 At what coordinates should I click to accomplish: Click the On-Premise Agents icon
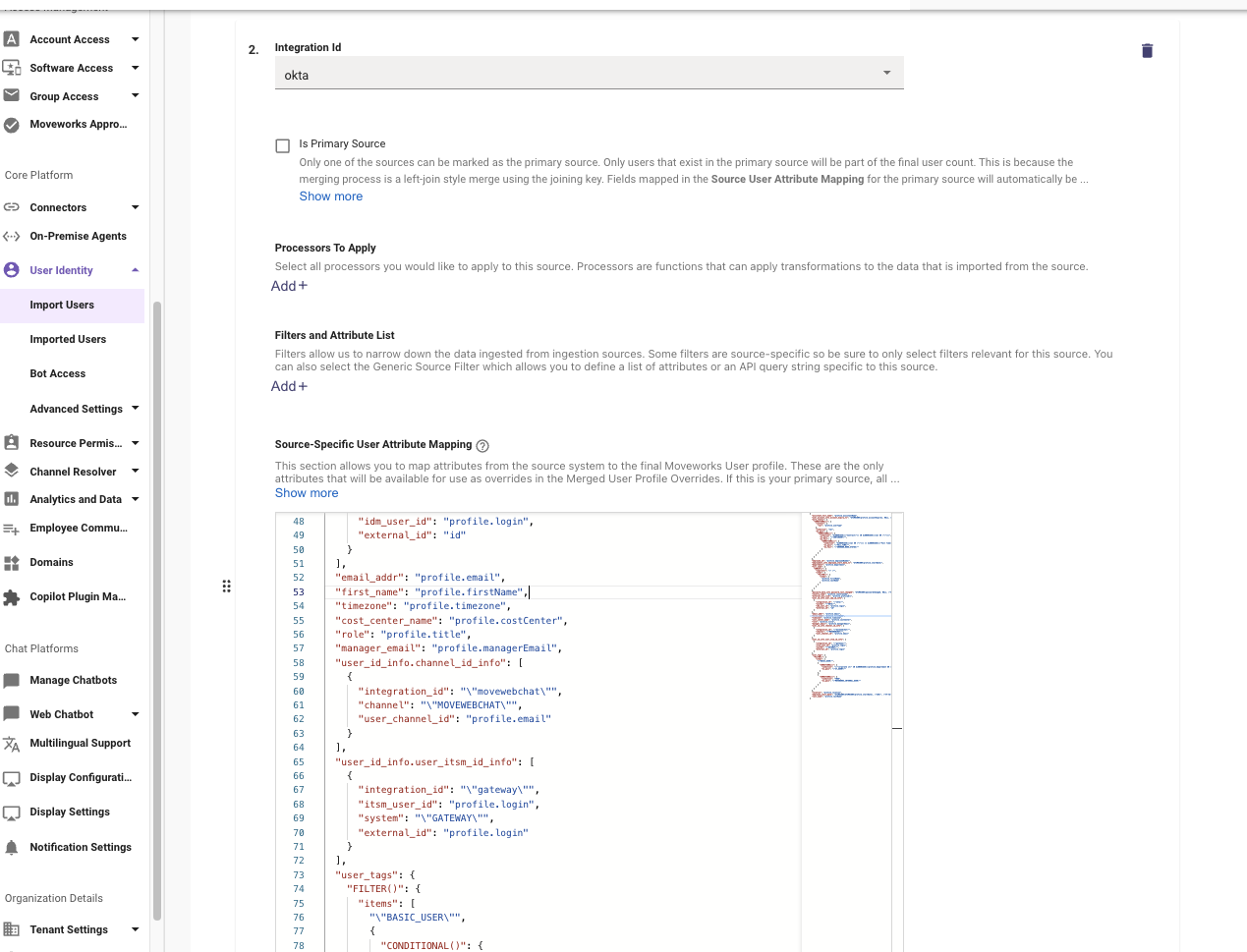coord(12,236)
